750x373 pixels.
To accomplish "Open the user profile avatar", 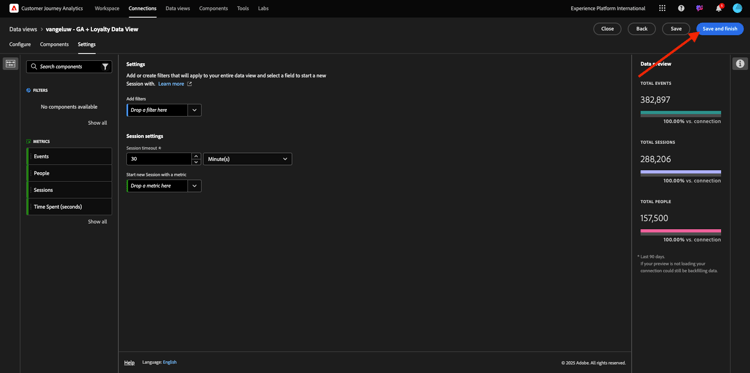I will (737, 8).
